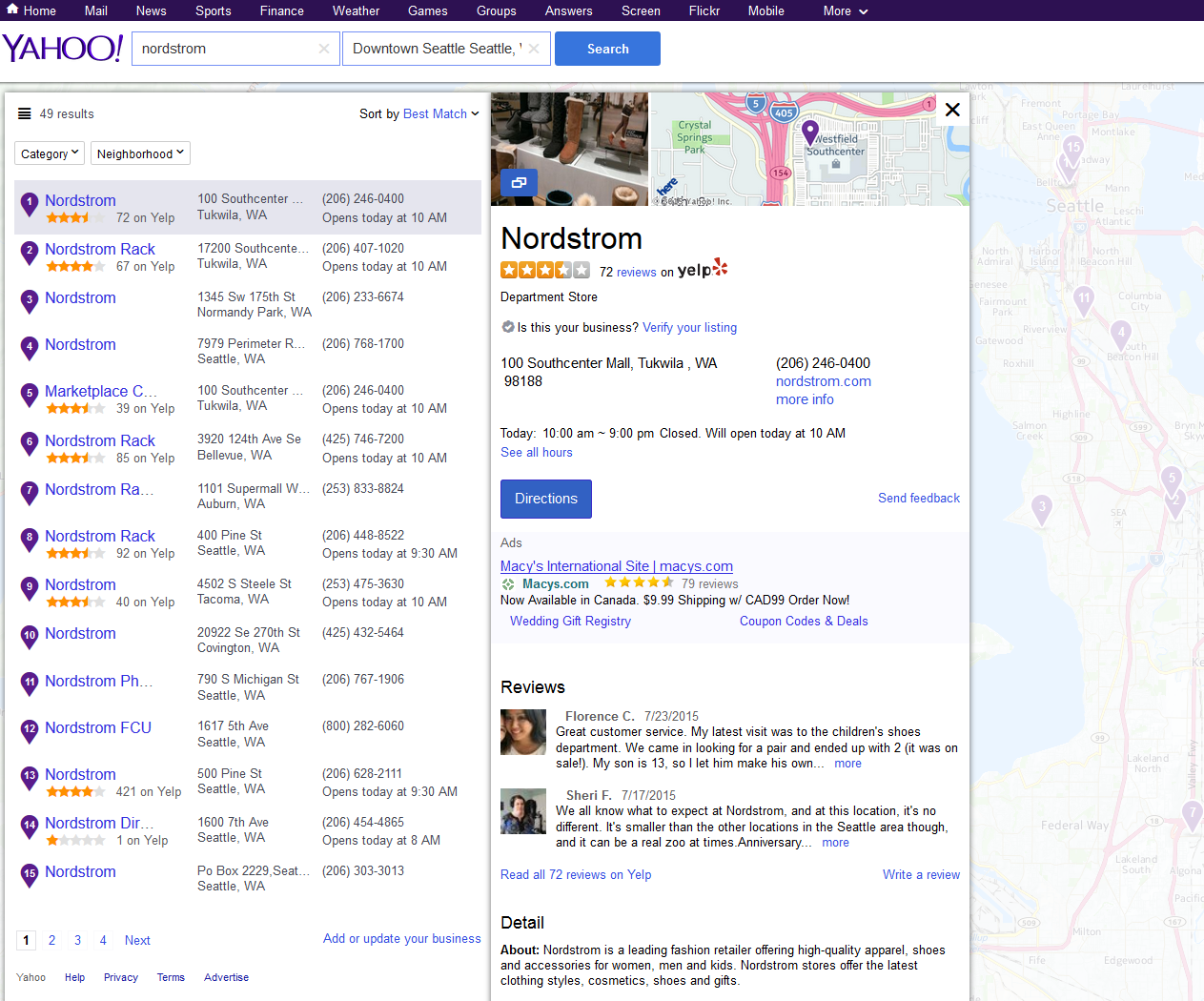This screenshot has width=1204, height=1001.
Task: Open the Category filter dropdown
Action: 49,153
